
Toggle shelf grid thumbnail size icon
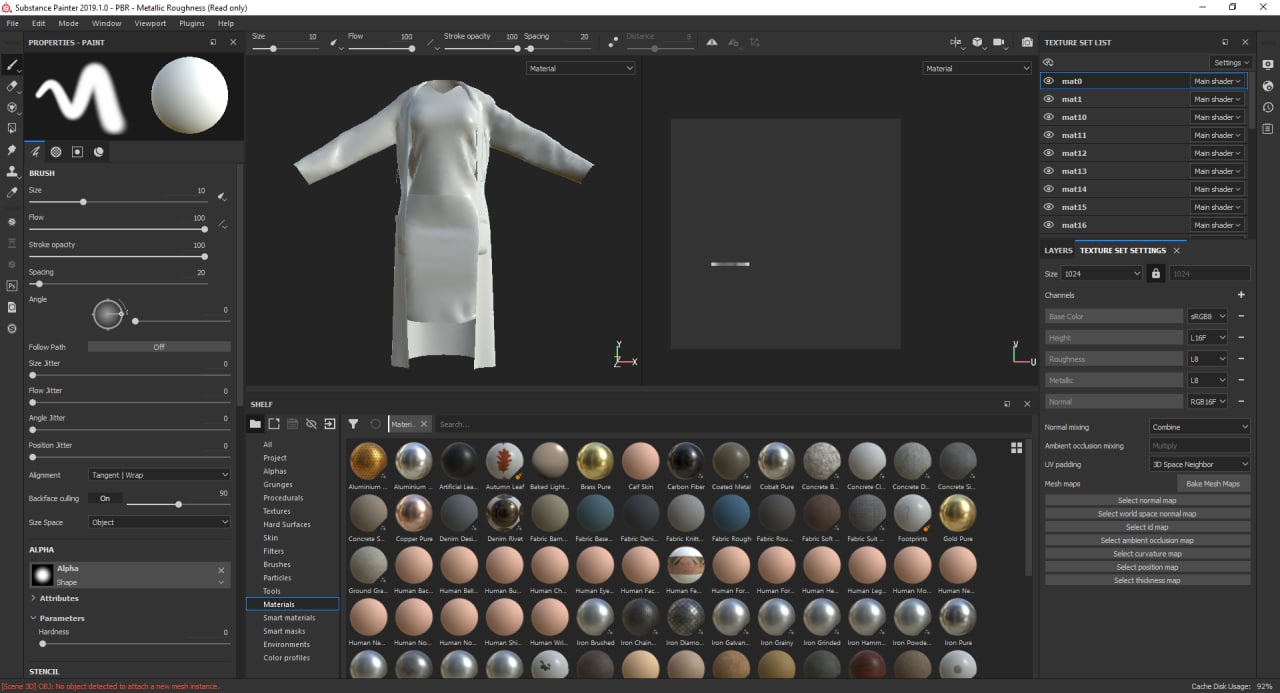pos(1017,448)
